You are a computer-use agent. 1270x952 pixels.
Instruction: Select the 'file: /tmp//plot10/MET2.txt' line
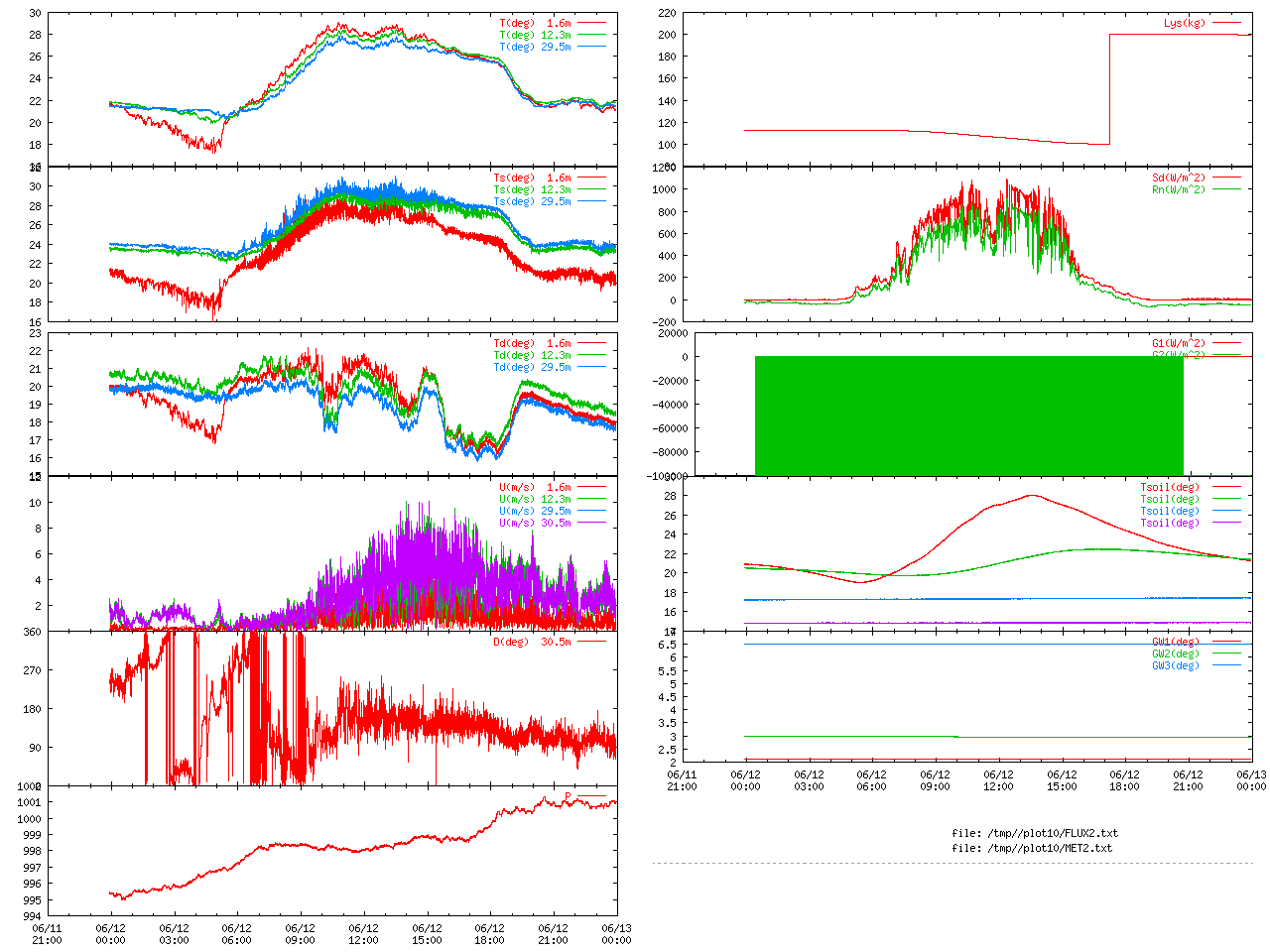coord(1032,848)
